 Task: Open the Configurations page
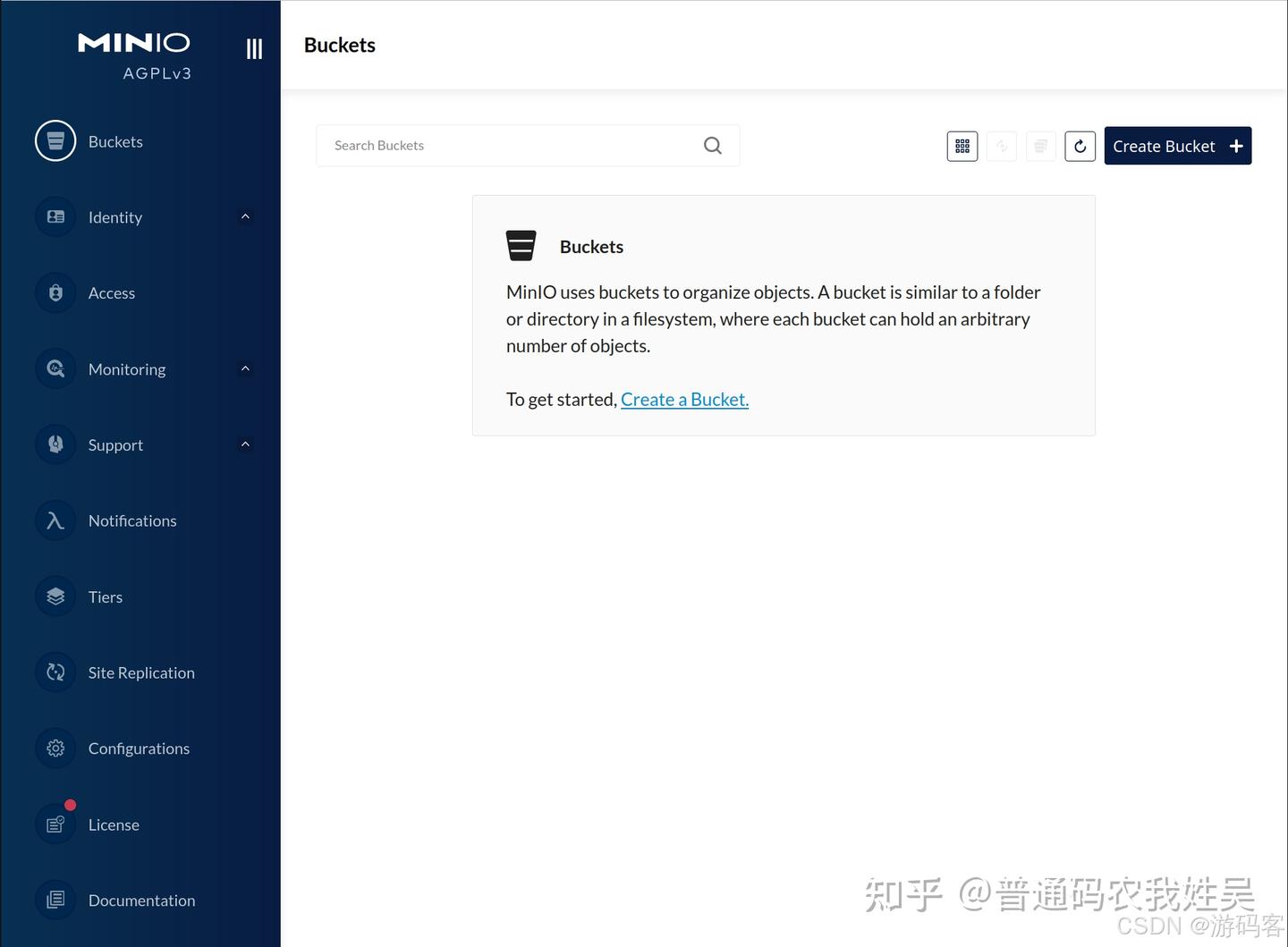pos(139,748)
